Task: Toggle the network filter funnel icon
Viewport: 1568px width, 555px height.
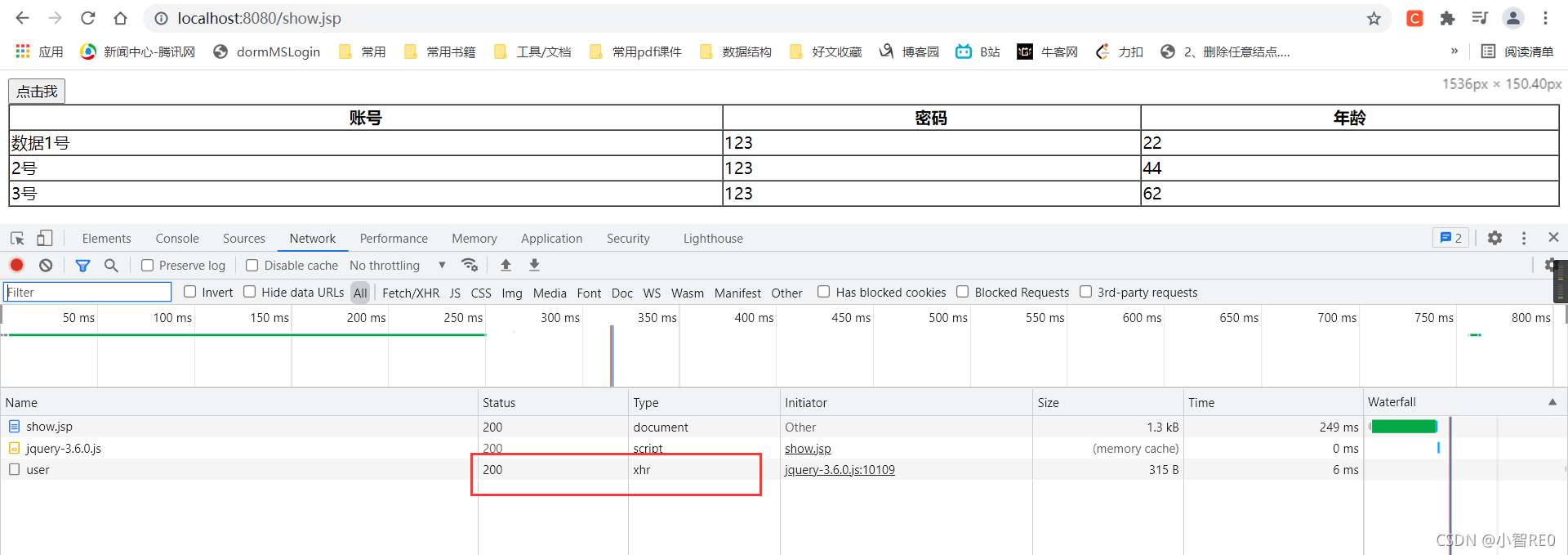Action: pos(82,265)
